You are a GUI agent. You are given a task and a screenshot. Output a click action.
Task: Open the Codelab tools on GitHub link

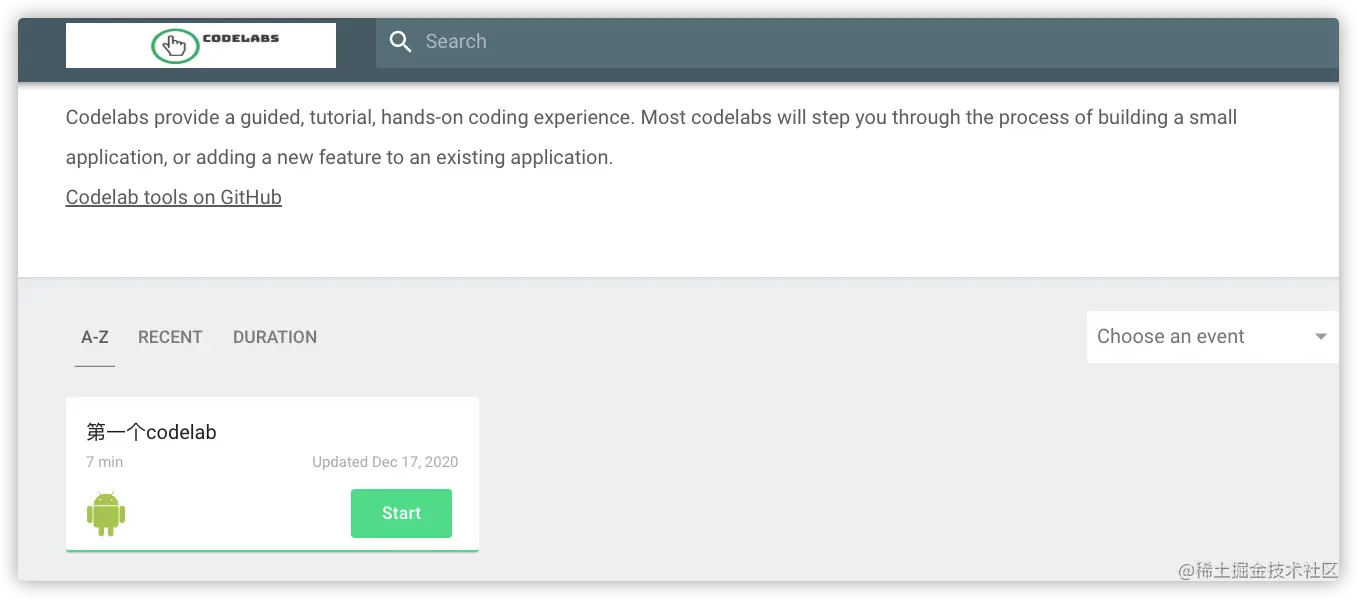pos(174,197)
